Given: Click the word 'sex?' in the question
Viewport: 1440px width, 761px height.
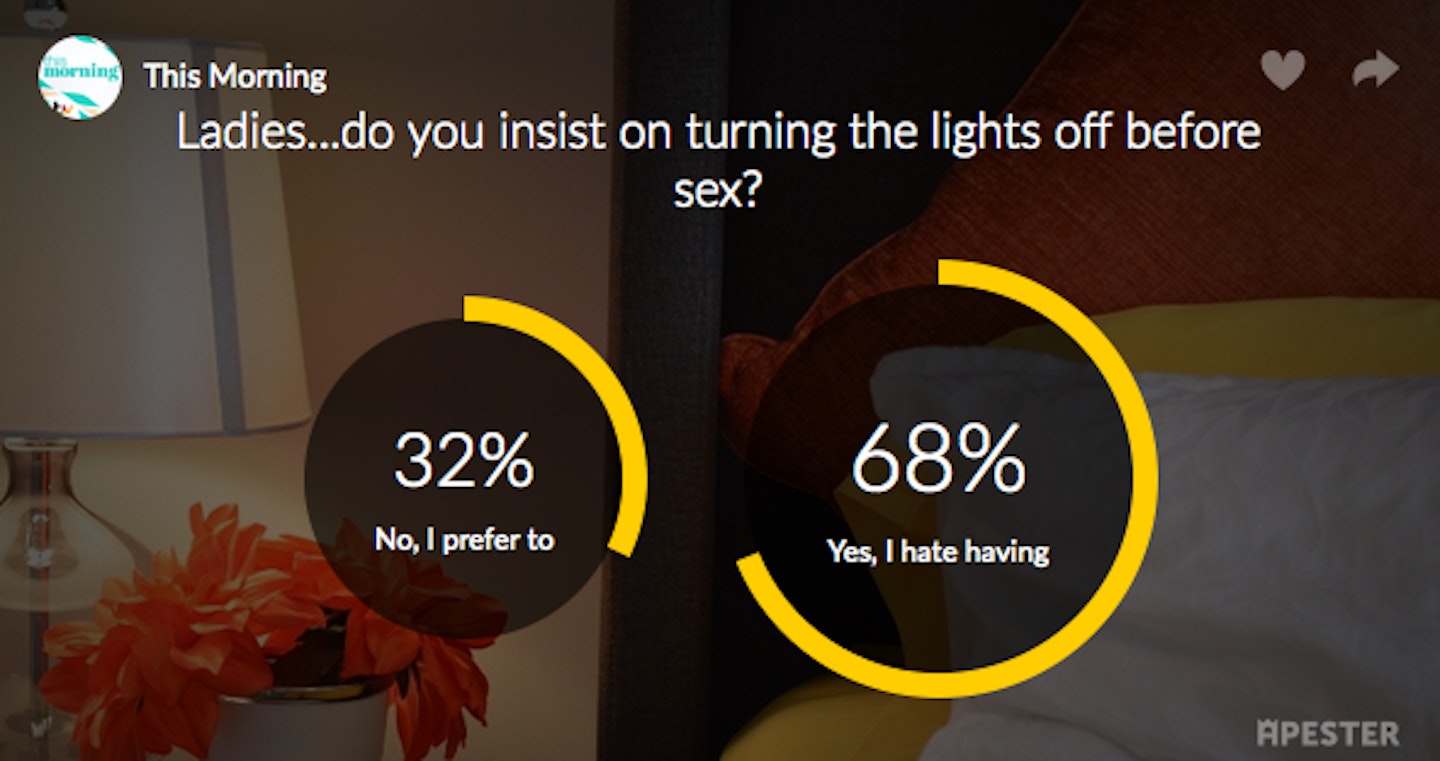Looking at the screenshot, I should [x=719, y=188].
